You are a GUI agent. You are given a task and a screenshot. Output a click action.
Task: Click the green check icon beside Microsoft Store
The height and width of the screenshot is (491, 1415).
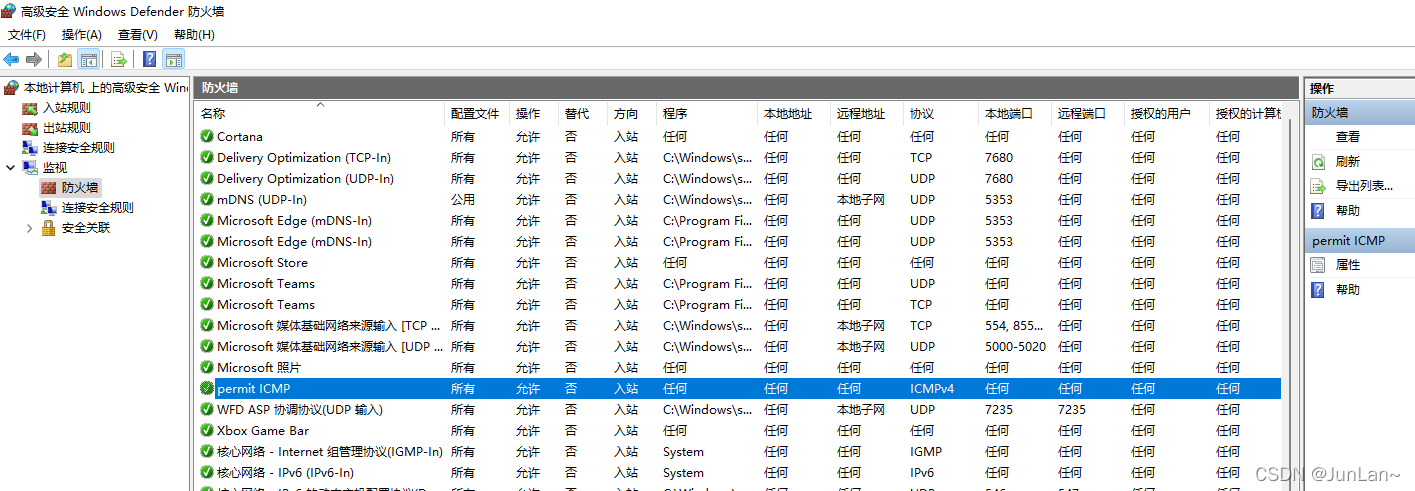click(207, 262)
